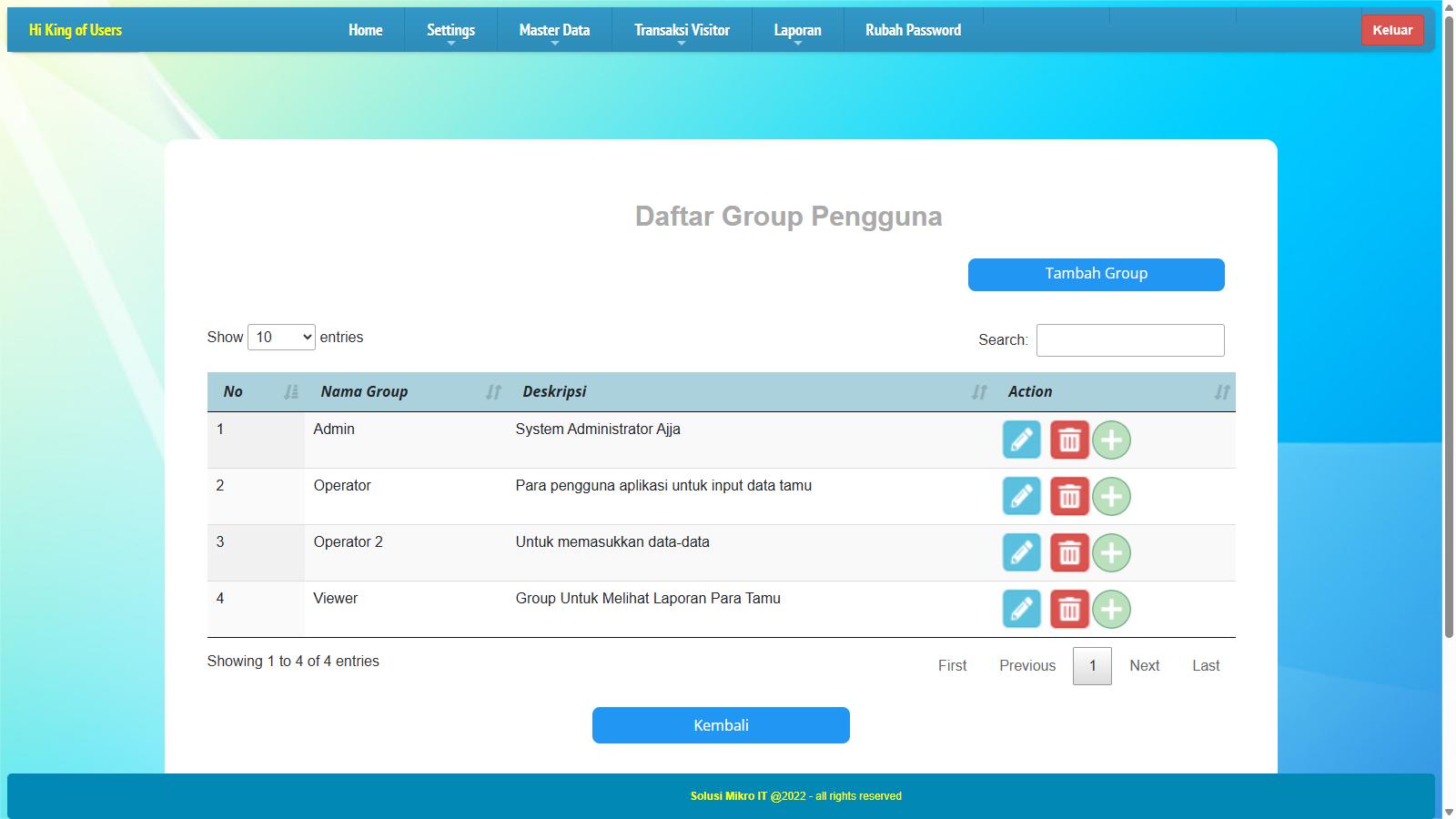Expand the Master Data menu
This screenshot has height=819, width=1456.
pyautogui.click(x=554, y=30)
